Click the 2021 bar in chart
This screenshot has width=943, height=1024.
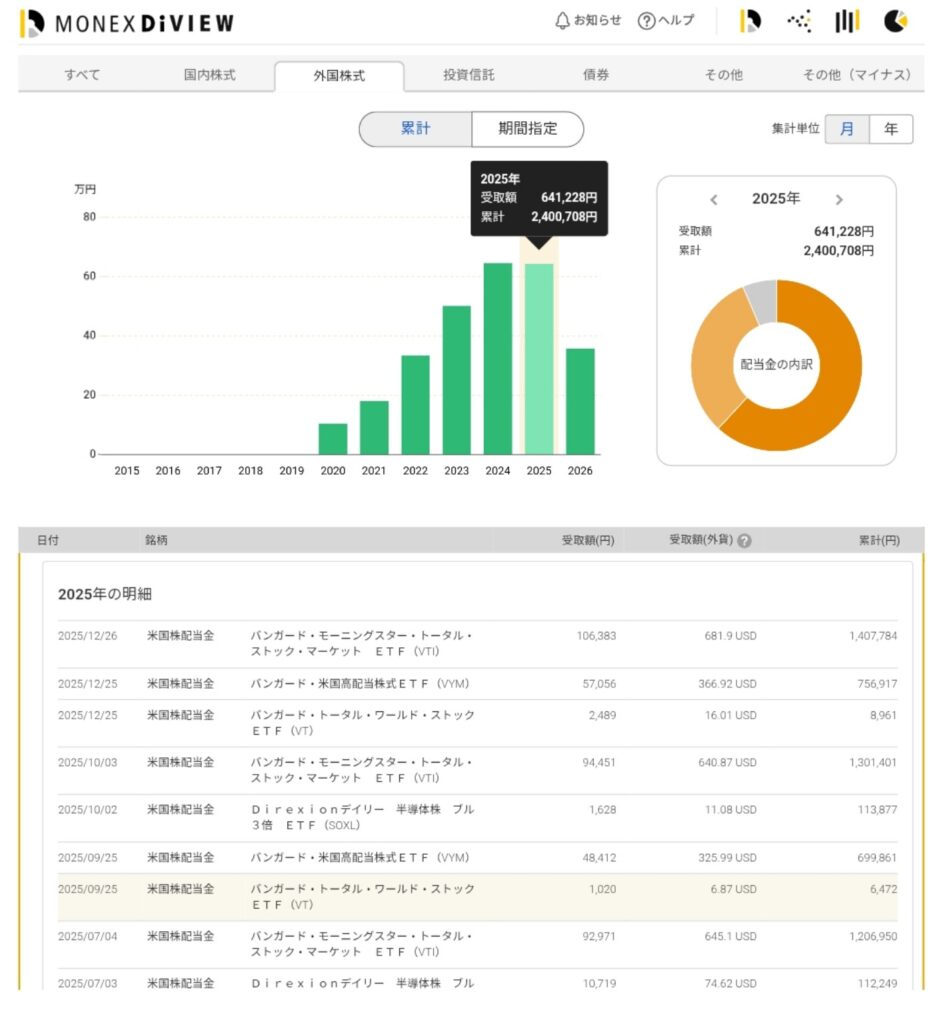coord(374,428)
